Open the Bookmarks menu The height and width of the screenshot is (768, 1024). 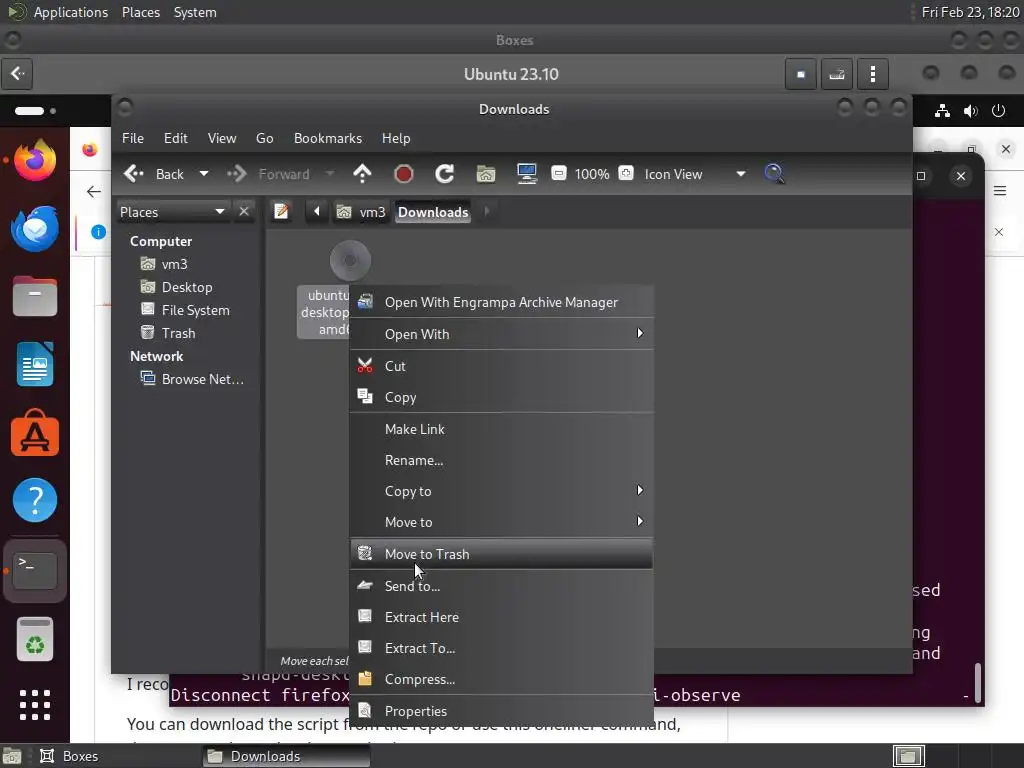328,138
